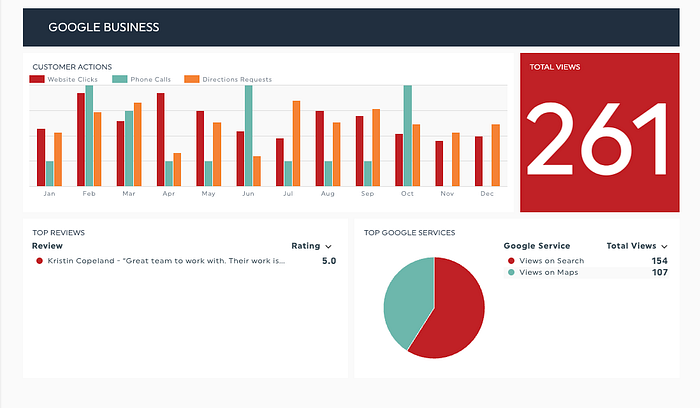
Task: Click the Google Business header title
Action: coord(104,27)
